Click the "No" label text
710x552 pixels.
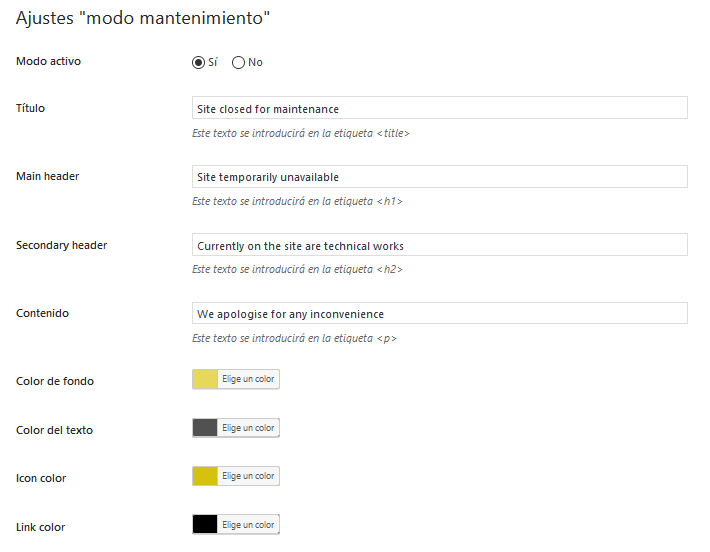[x=255, y=63]
